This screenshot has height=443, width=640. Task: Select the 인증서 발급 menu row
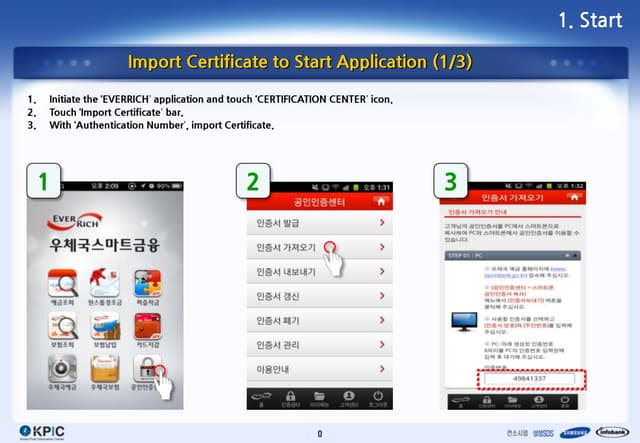tap(318, 222)
